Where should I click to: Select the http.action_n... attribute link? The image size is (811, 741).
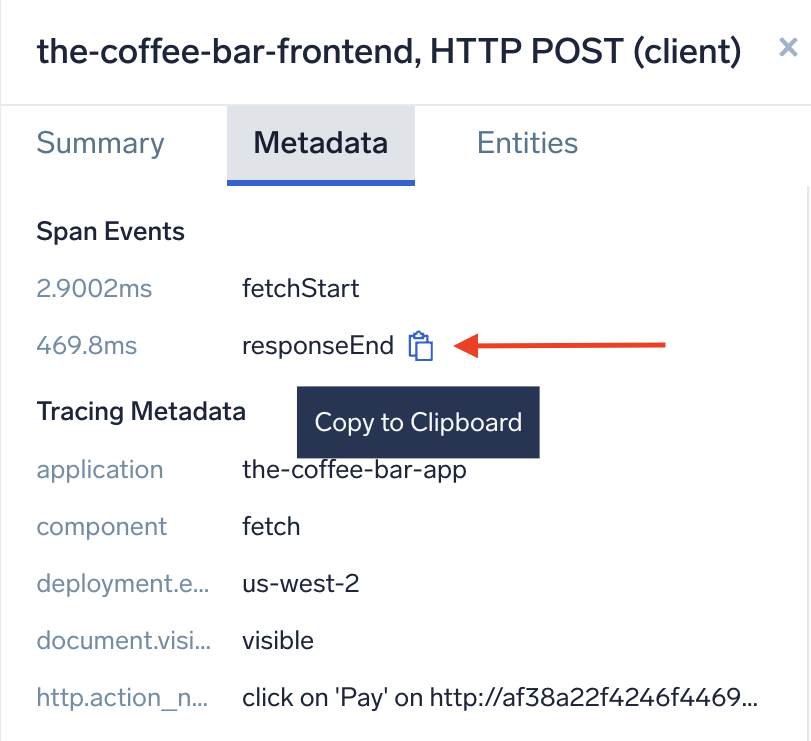click(122, 697)
